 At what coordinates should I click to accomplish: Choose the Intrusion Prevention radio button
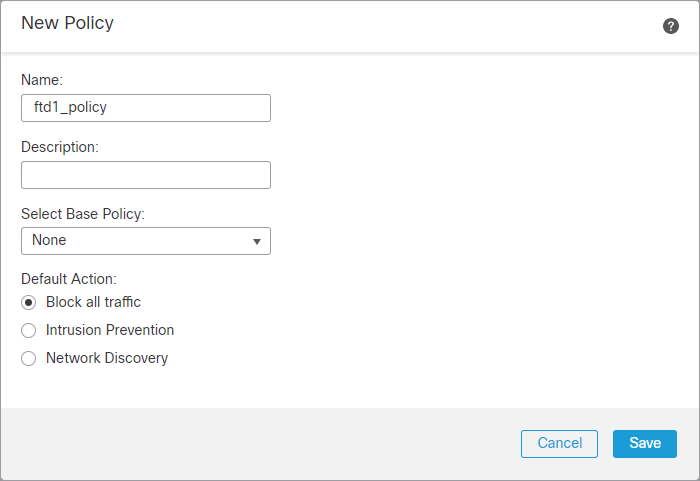(29, 330)
